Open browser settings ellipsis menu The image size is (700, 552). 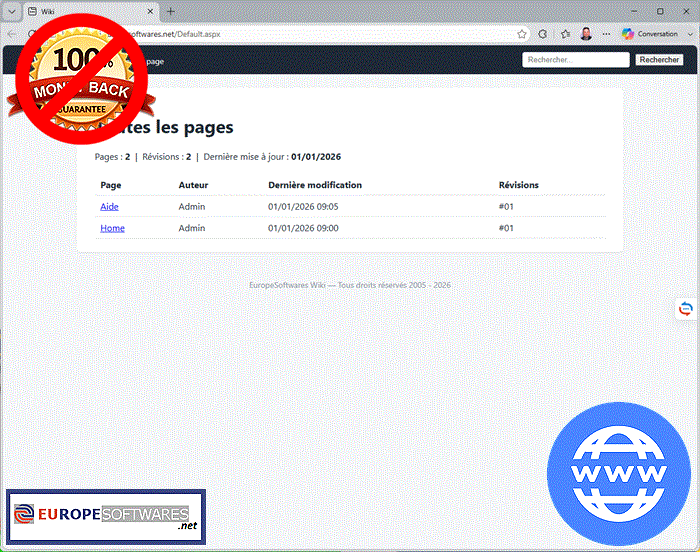[606, 34]
